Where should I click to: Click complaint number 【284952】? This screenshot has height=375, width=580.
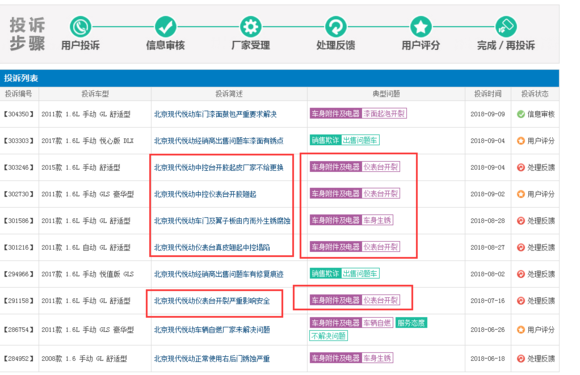click(18, 359)
